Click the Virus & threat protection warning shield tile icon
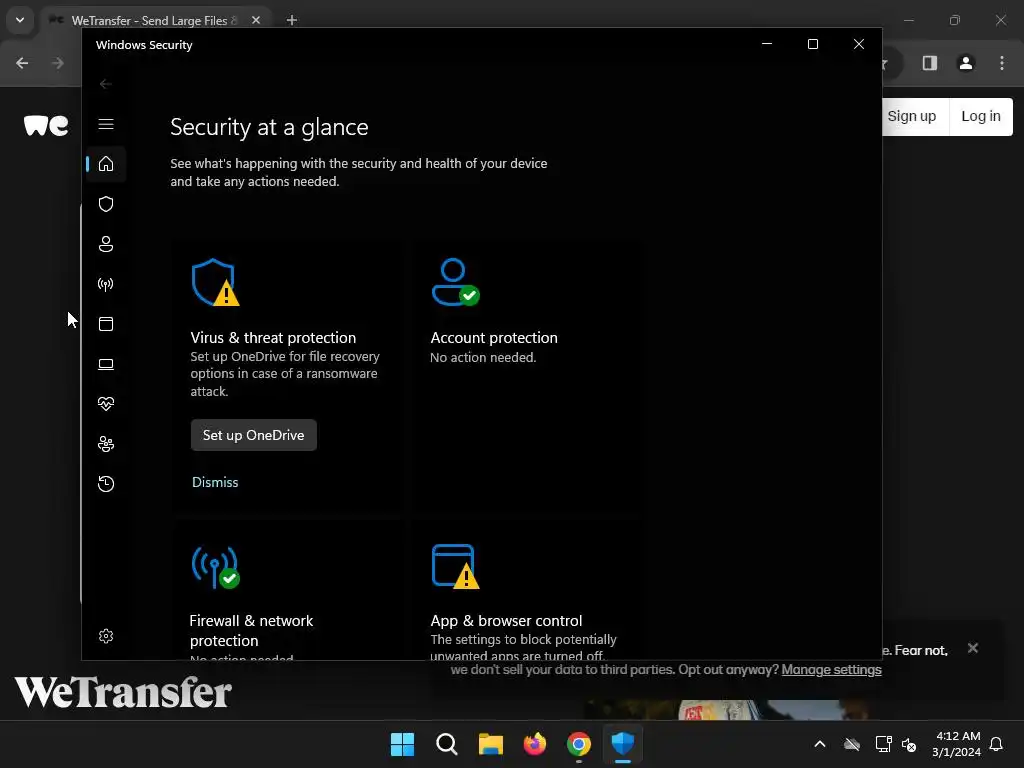The width and height of the screenshot is (1024, 768). pos(216,282)
